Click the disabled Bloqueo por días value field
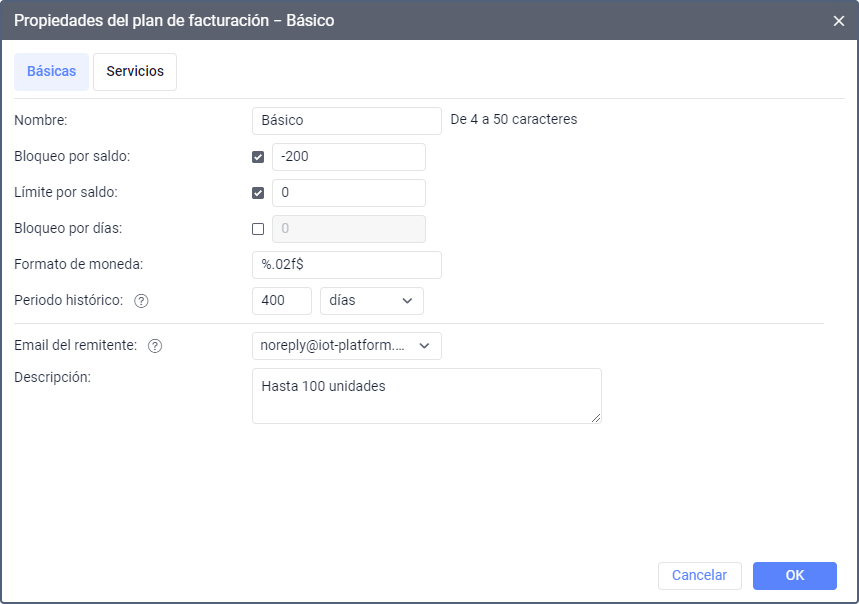The width and height of the screenshot is (859, 604). coord(349,229)
